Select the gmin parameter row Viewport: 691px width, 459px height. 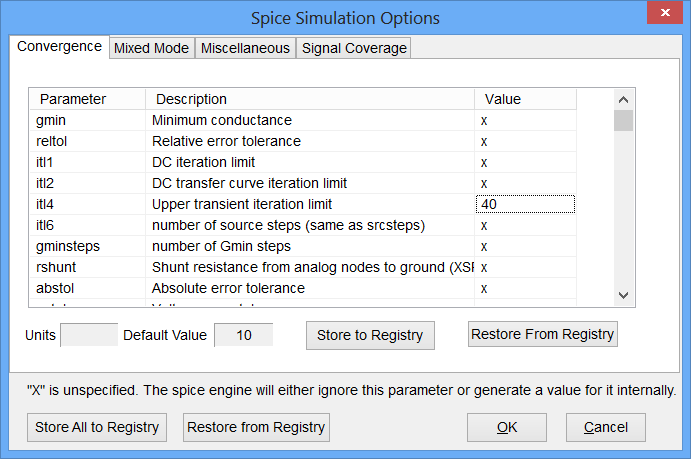90,121
